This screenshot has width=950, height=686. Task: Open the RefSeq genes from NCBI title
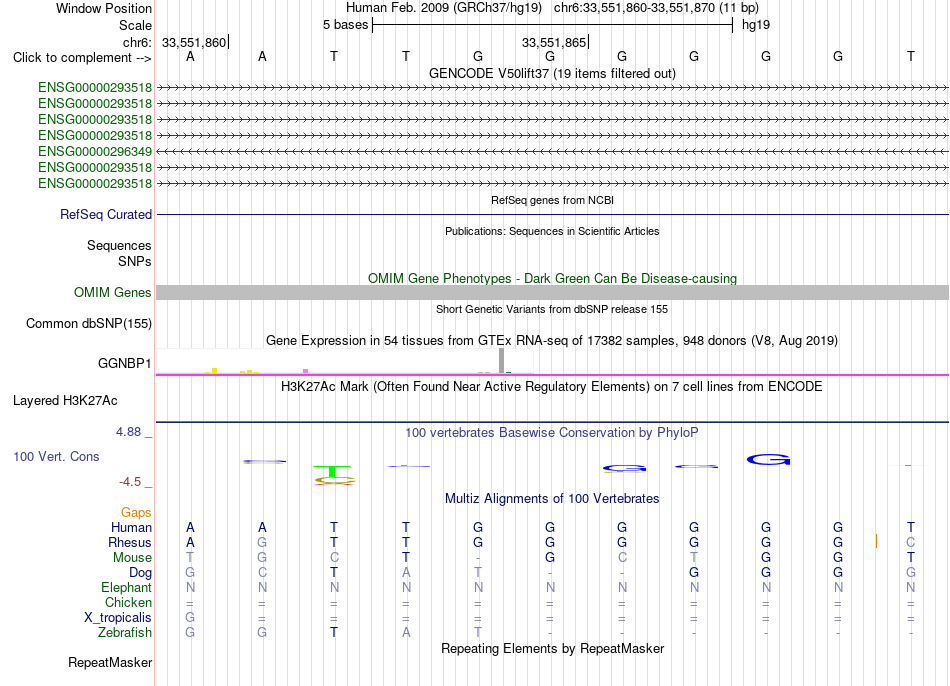[552, 200]
